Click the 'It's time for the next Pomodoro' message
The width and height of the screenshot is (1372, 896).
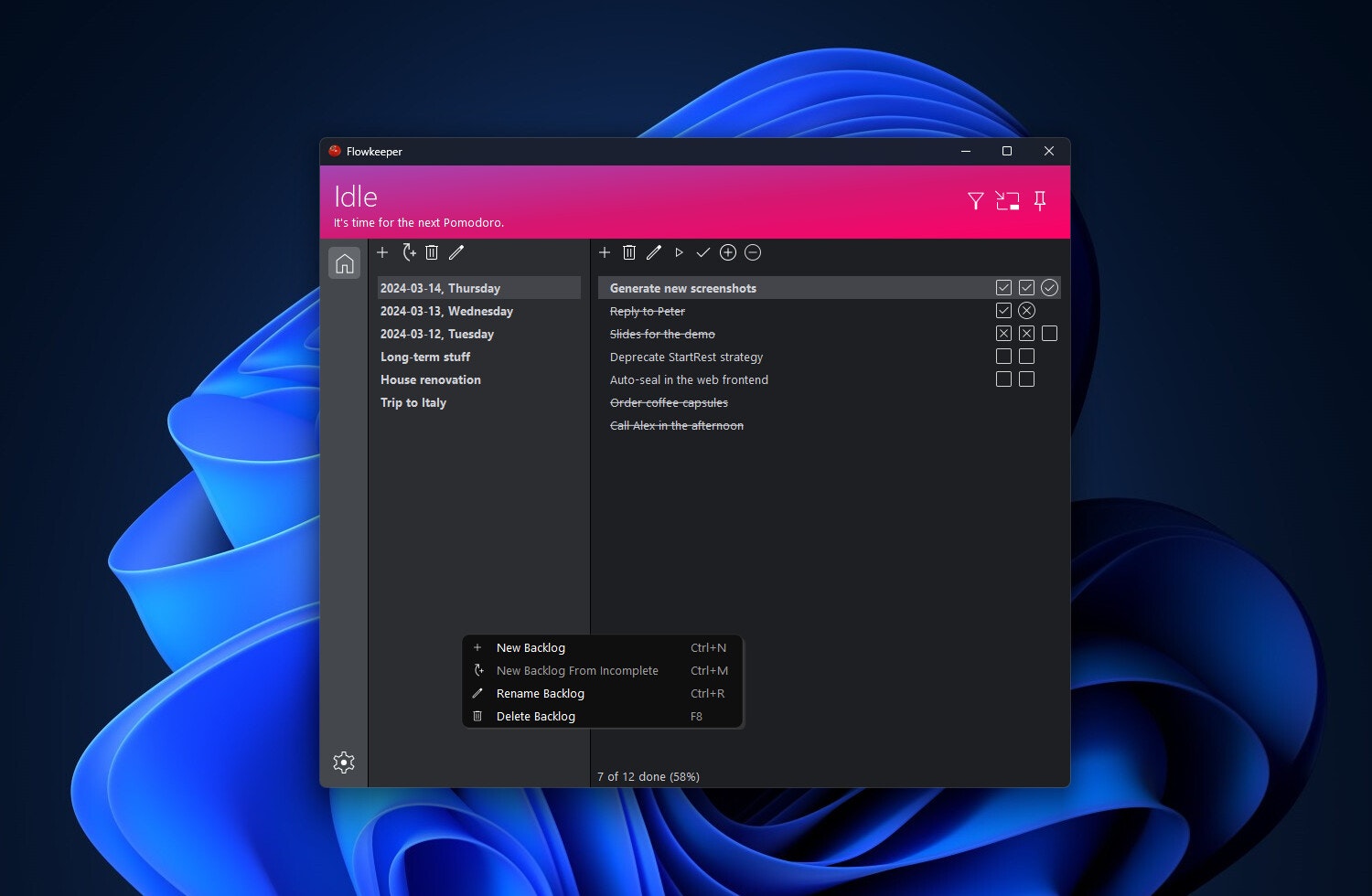tap(419, 222)
